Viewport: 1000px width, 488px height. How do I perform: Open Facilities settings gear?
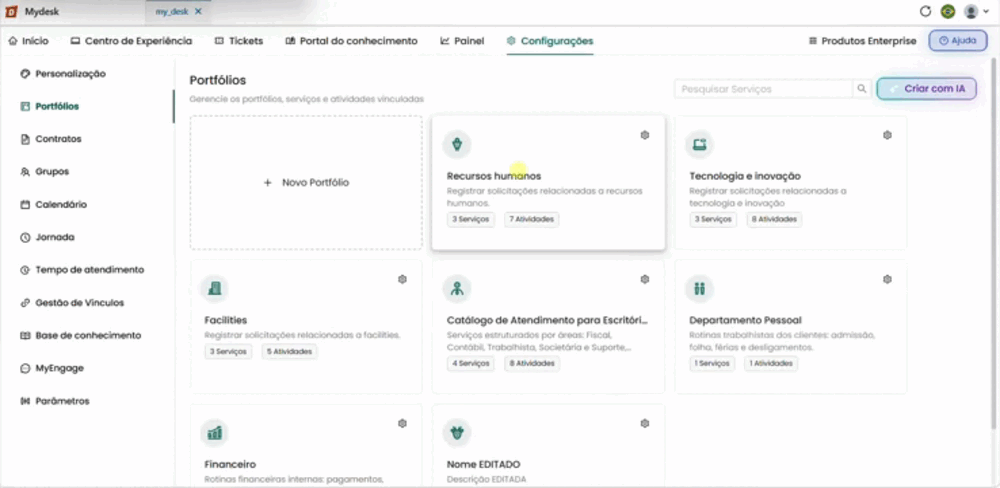(x=402, y=279)
